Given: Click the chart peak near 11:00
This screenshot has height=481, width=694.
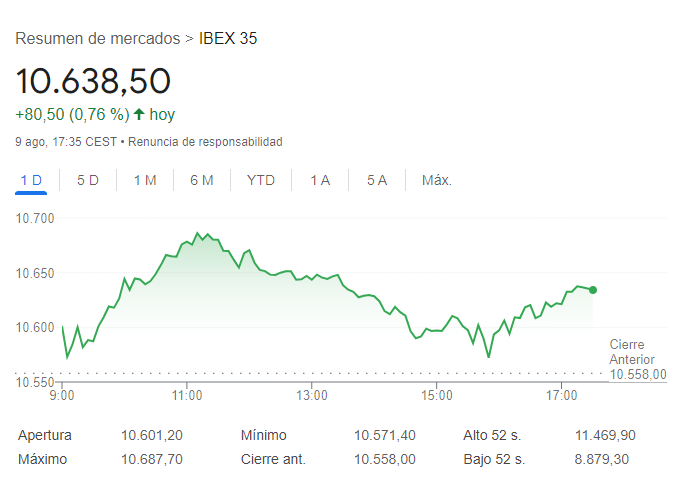Looking at the screenshot, I should point(197,233).
